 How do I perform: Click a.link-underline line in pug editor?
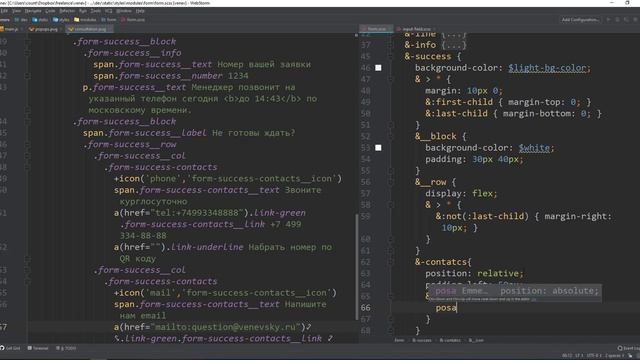[x=222, y=247]
